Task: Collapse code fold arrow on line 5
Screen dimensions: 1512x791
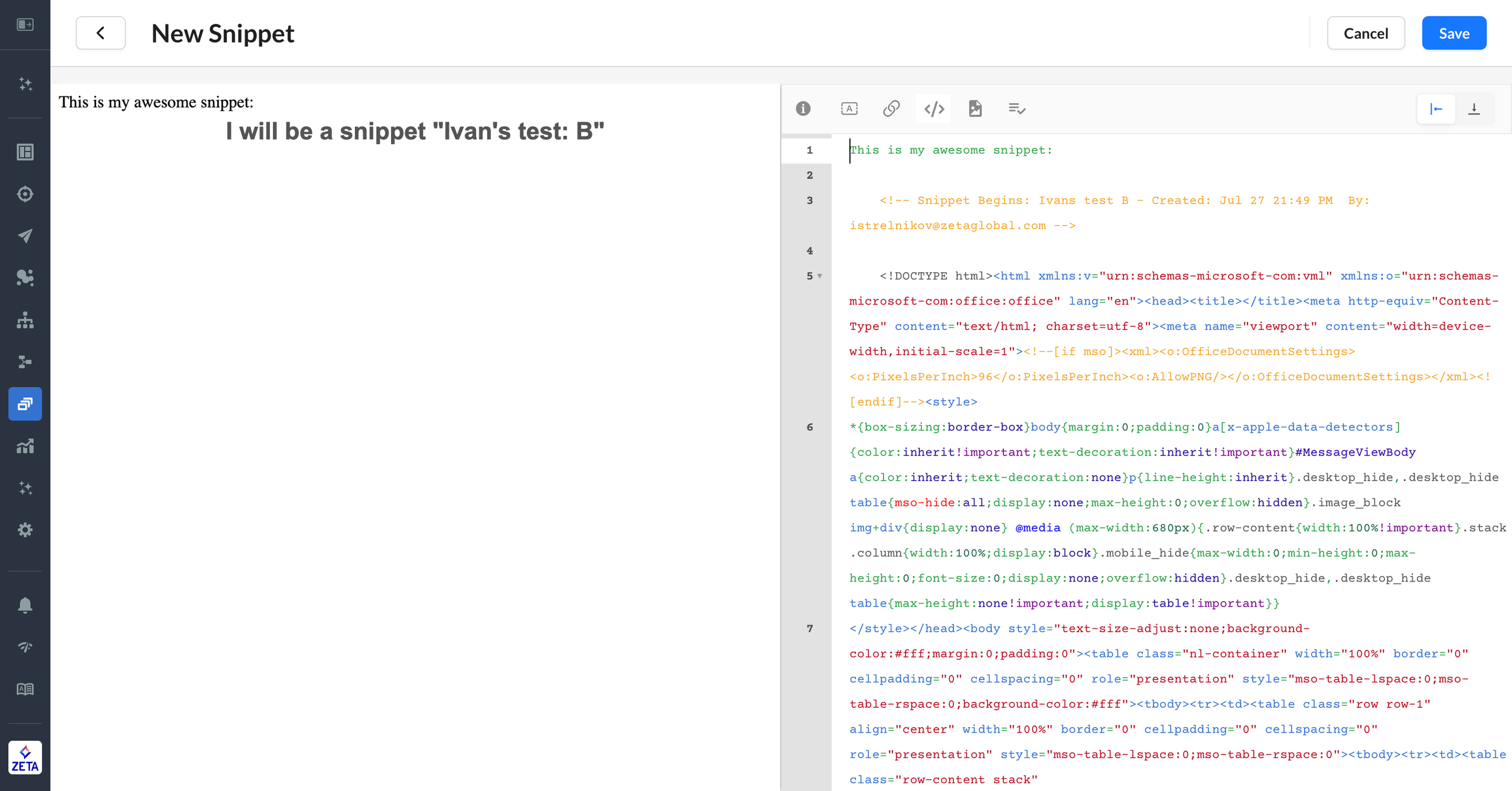Action: (820, 276)
